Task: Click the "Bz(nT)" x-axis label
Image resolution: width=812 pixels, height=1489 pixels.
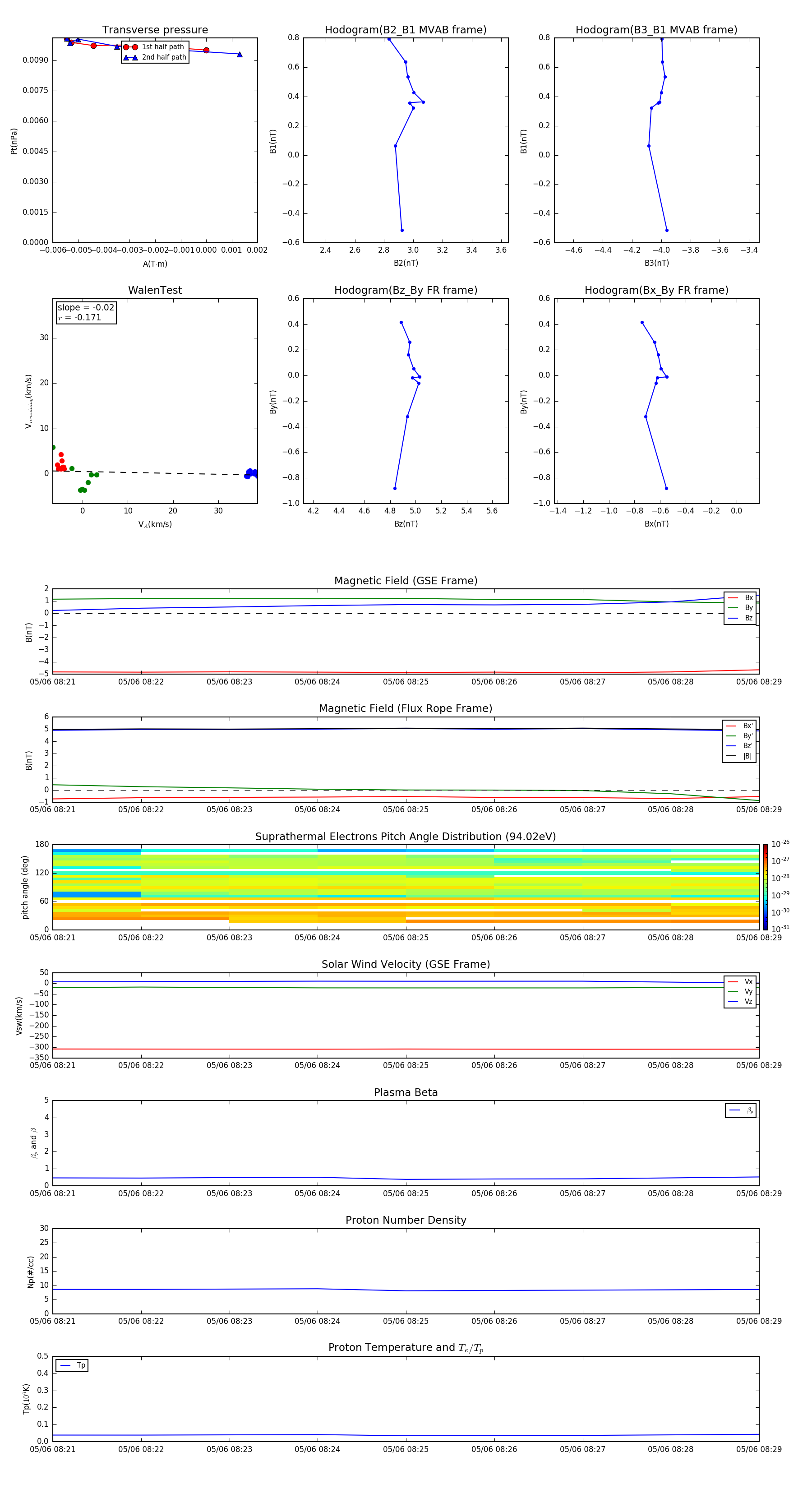Action: 406,524
